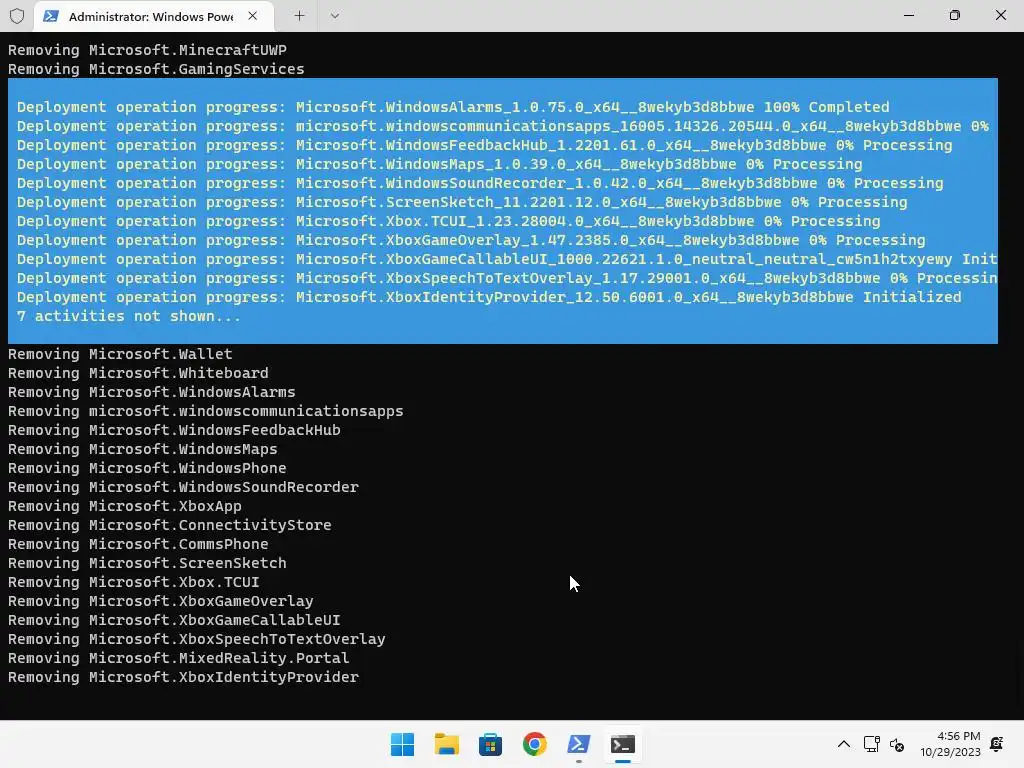Viewport: 1024px width, 768px height.
Task: Open Google Chrome from the taskbar
Action: click(x=535, y=744)
